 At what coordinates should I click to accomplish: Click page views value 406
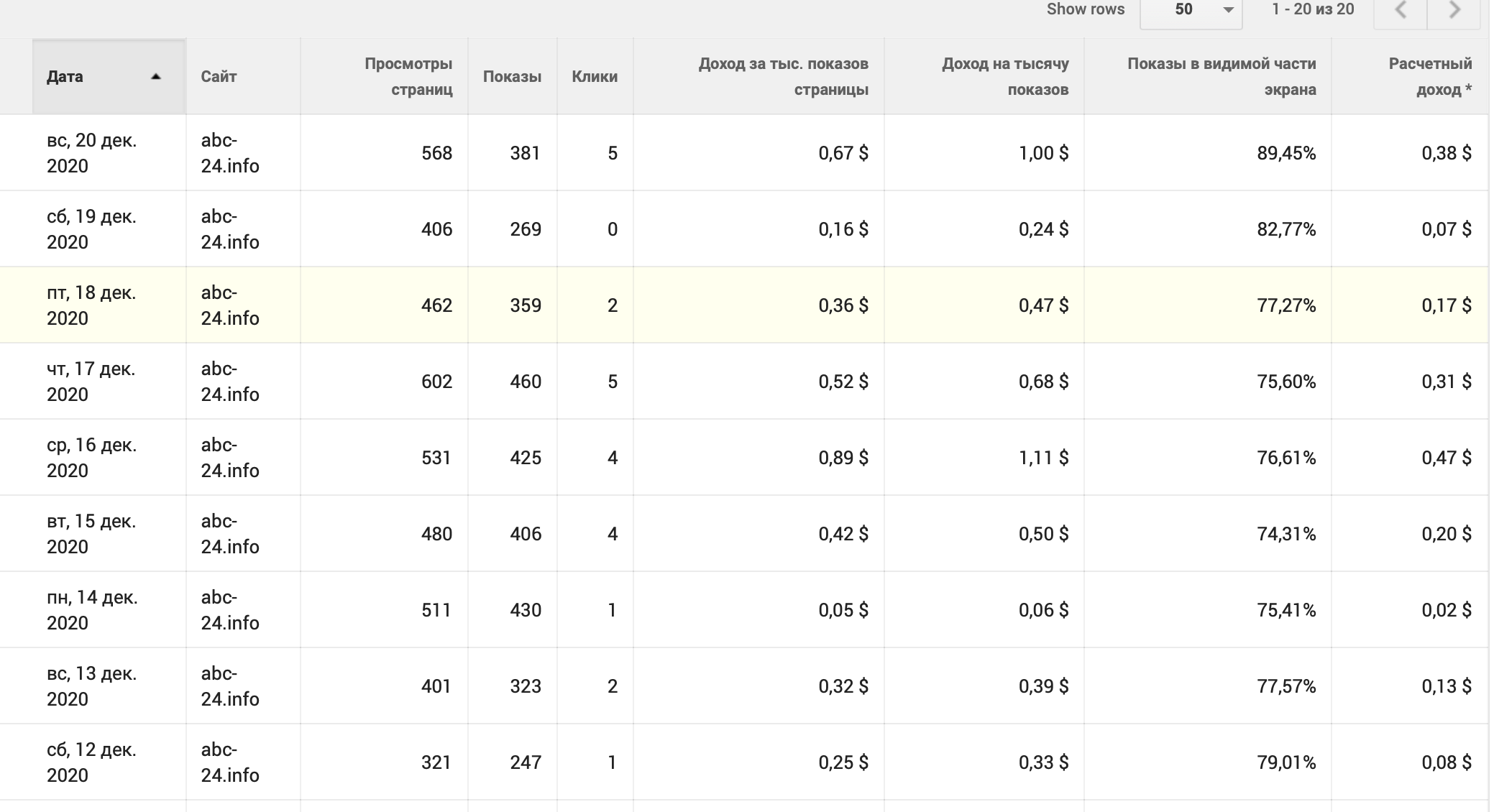[436, 229]
